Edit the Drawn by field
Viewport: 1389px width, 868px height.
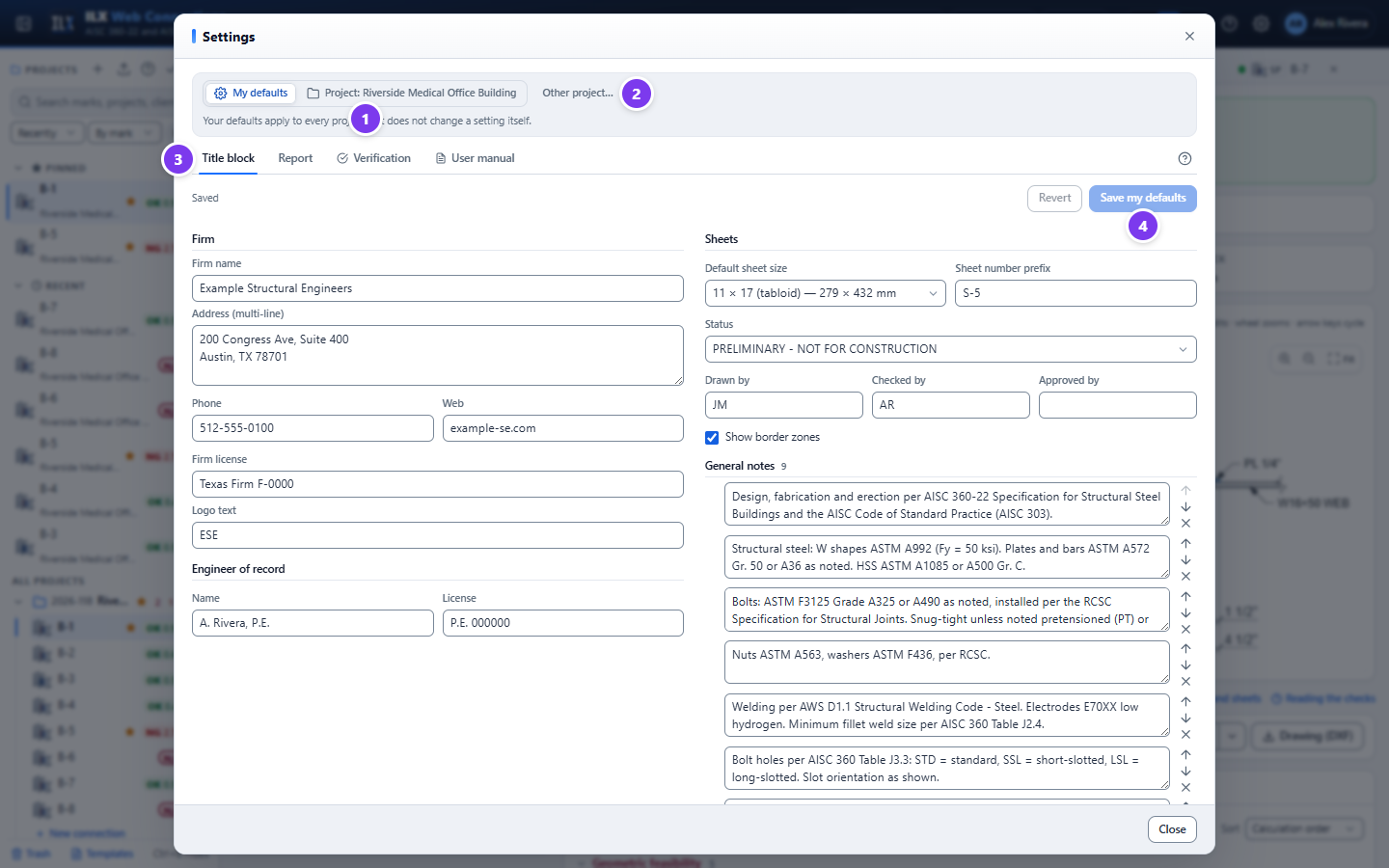click(784, 405)
